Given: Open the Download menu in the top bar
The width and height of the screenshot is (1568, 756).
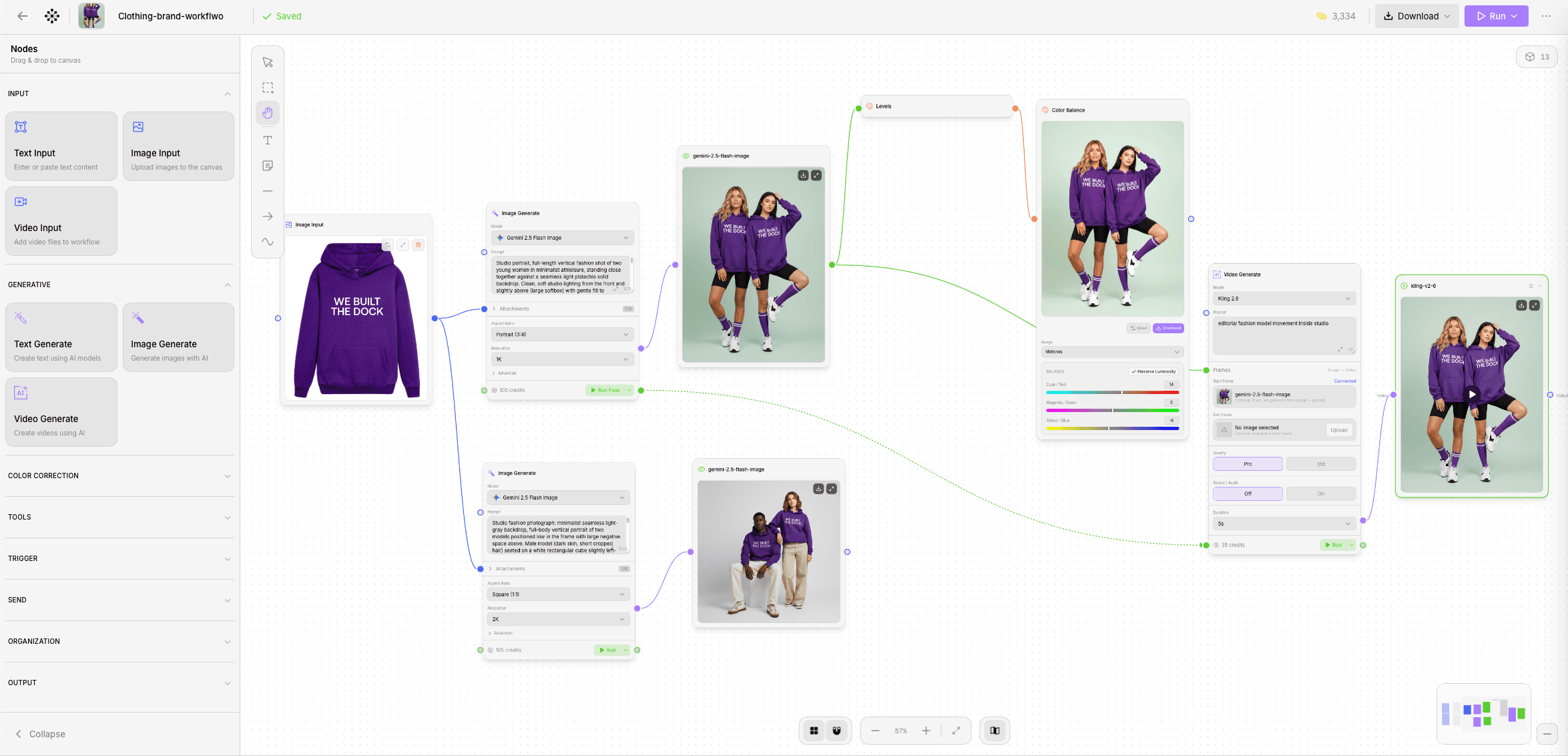Looking at the screenshot, I should pyautogui.click(x=1416, y=15).
